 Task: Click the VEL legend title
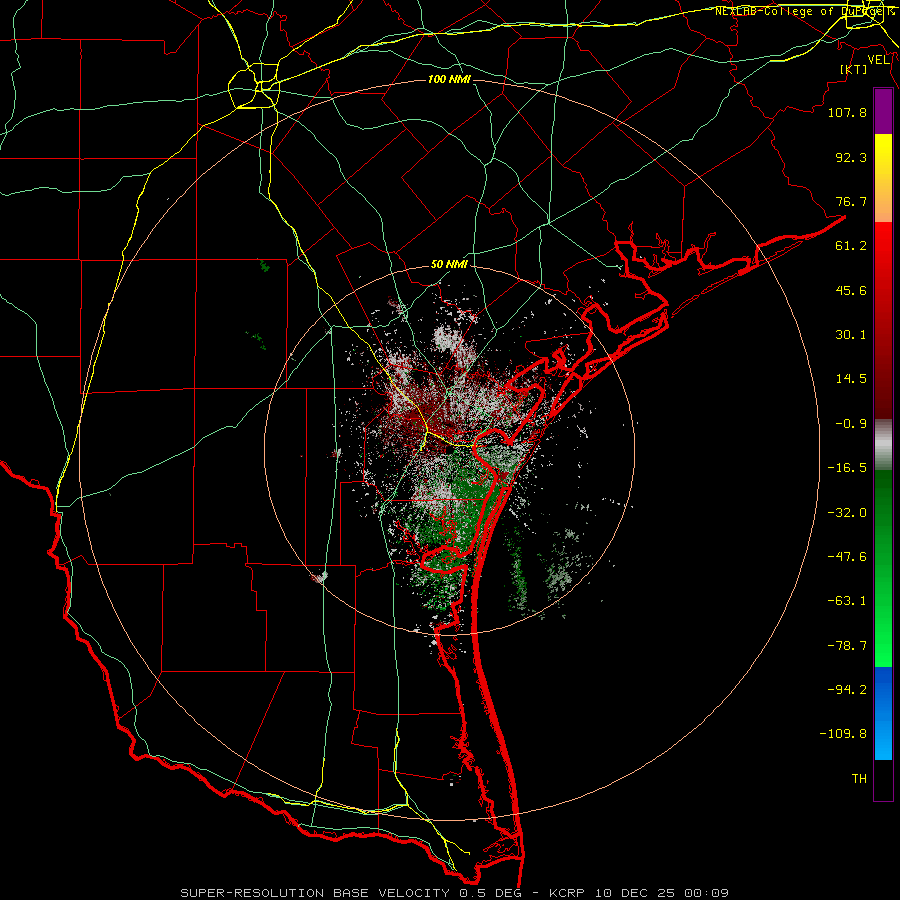pyautogui.click(x=878, y=60)
